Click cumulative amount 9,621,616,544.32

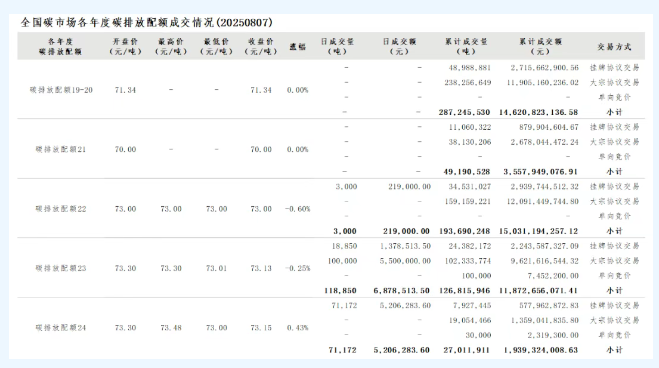coord(545,261)
